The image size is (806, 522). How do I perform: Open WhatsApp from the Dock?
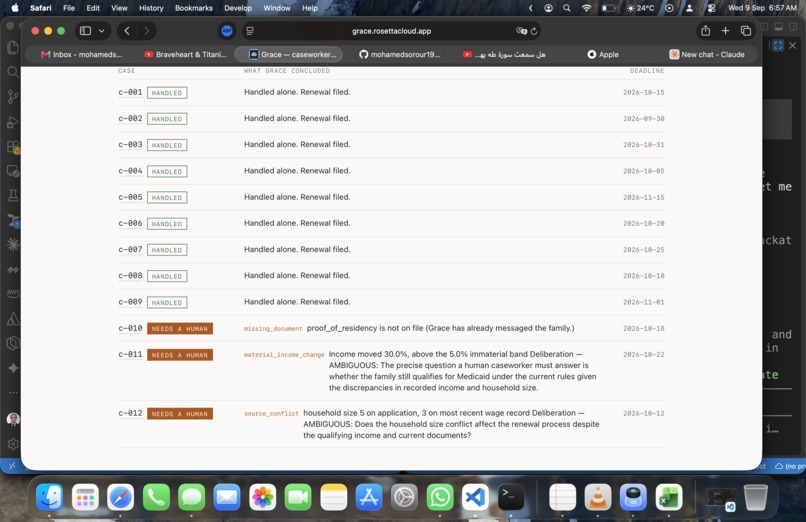(440, 497)
